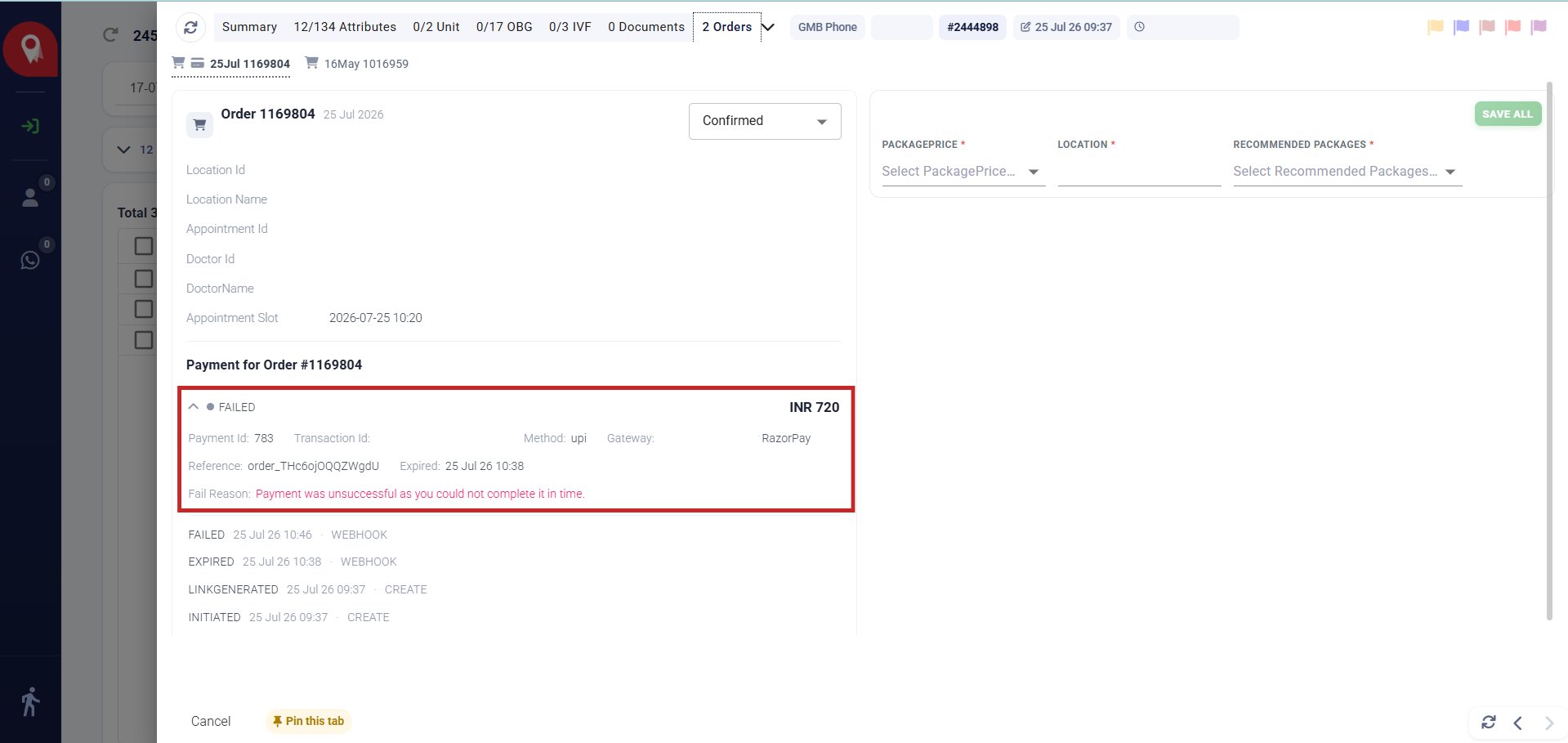Switch to 0/17 OBG tab
This screenshot has width=1568, height=743.
pyautogui.click(x=504, y=27)
